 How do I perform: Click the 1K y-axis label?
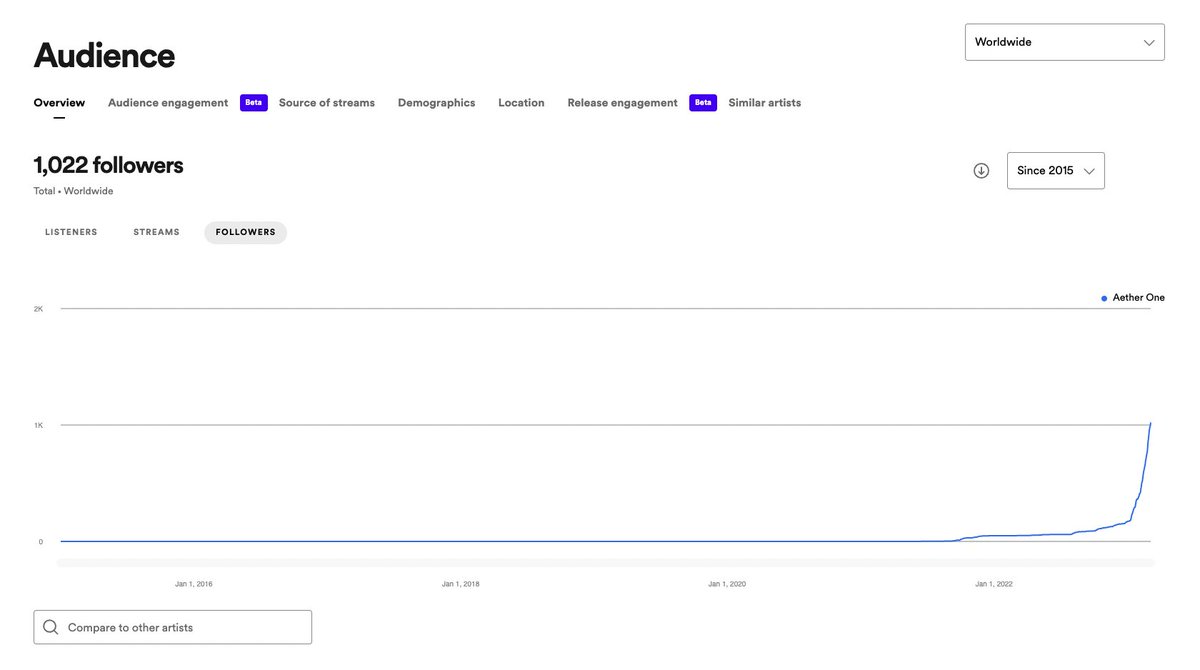38,425
